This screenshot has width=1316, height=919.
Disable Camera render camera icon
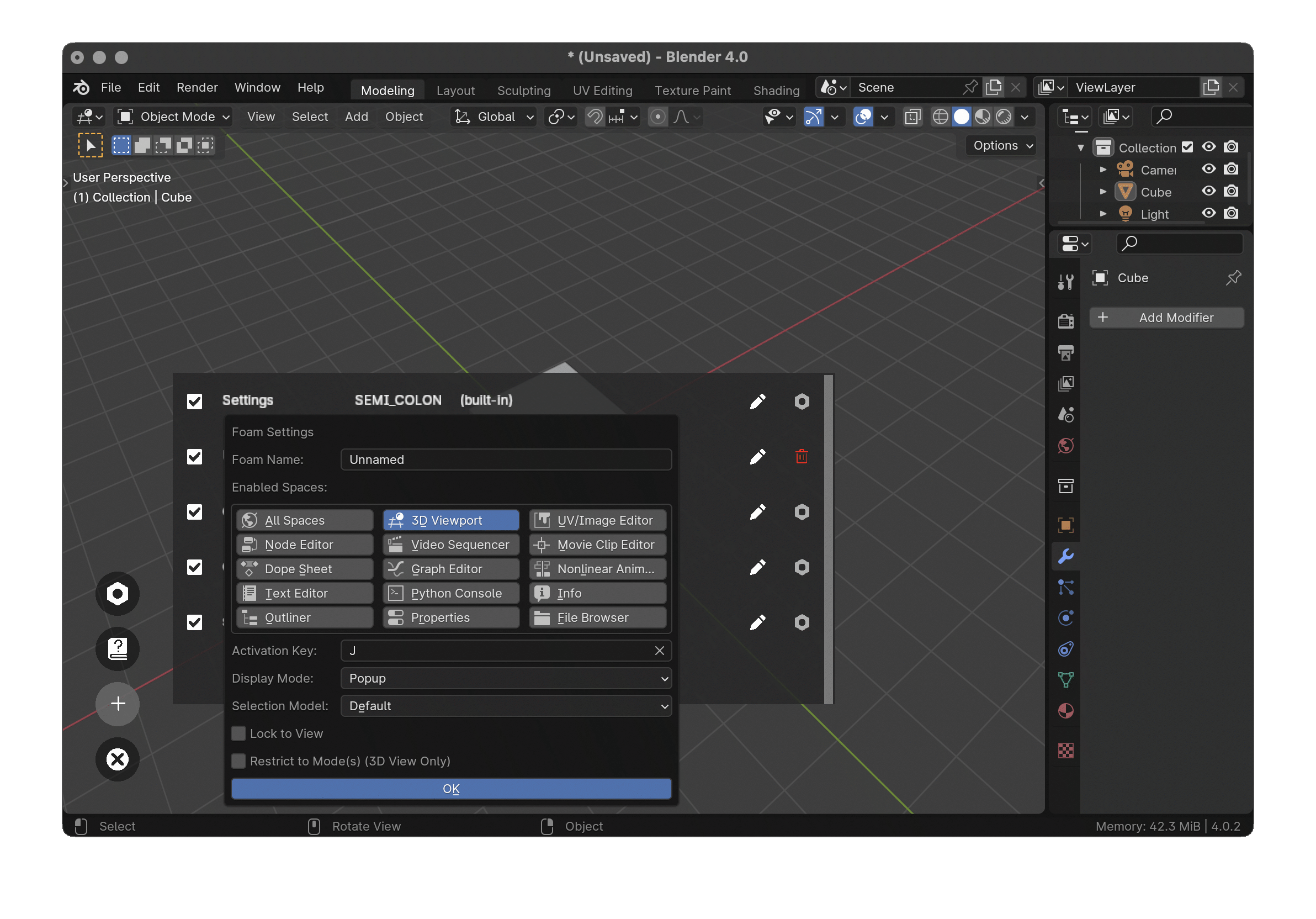1230,169
